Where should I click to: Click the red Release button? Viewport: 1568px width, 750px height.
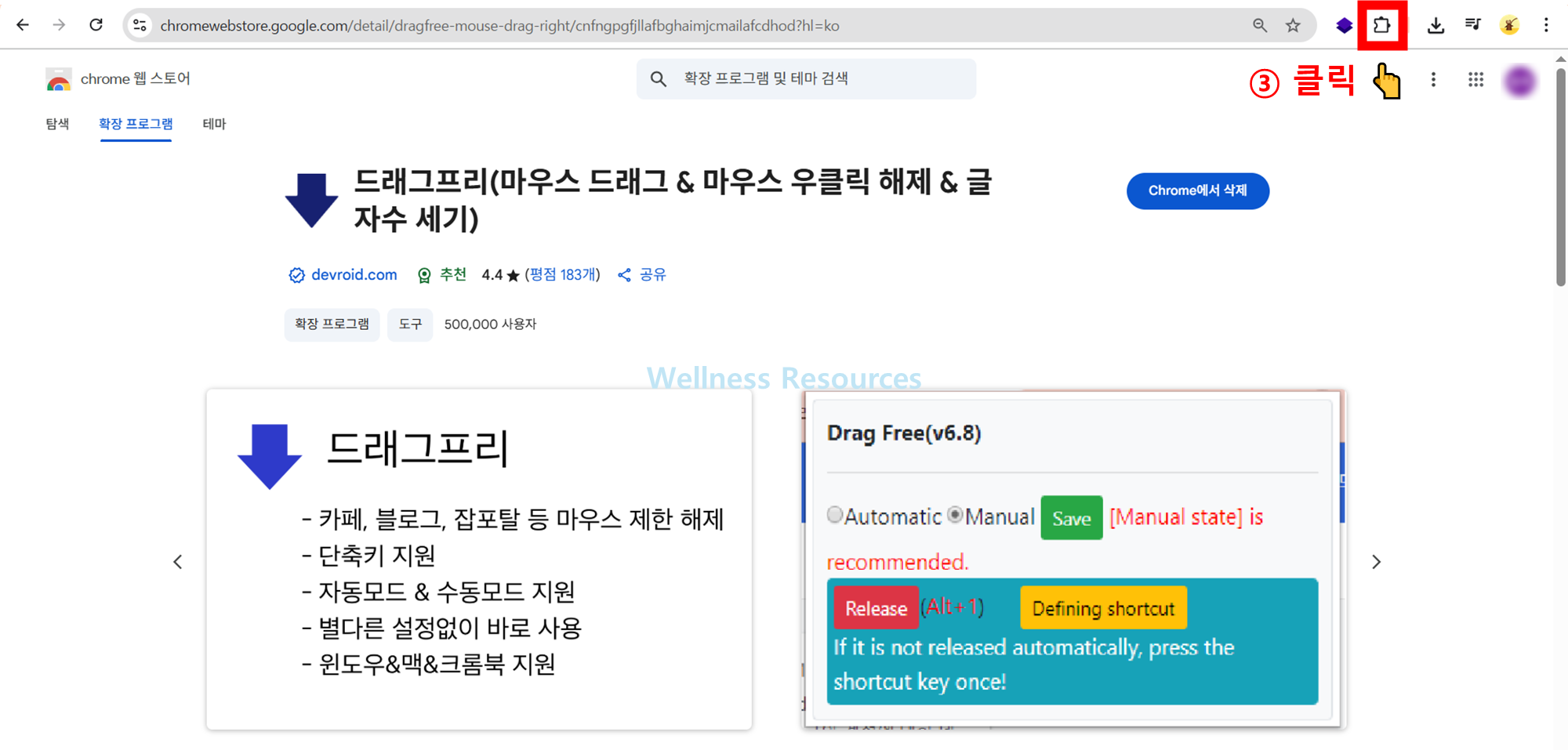(876, 608)
